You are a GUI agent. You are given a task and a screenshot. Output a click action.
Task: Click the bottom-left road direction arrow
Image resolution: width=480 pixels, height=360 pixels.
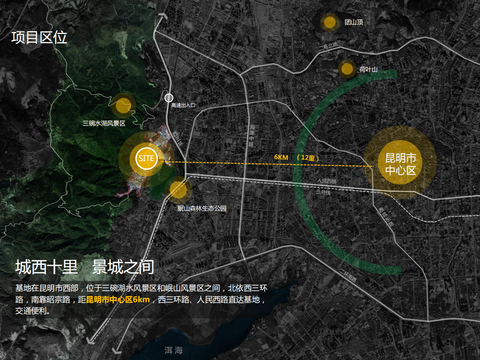[x=91, y=341]
